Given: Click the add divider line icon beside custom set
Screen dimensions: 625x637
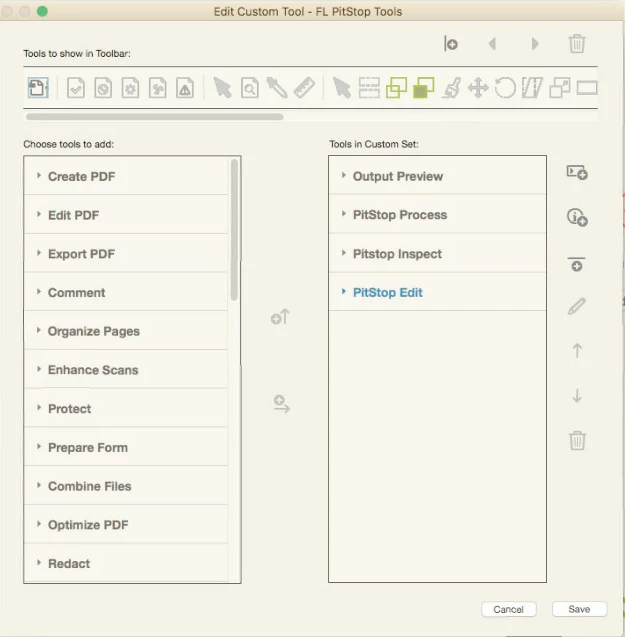Looking at the screenshot, I should tap(577, 264).
